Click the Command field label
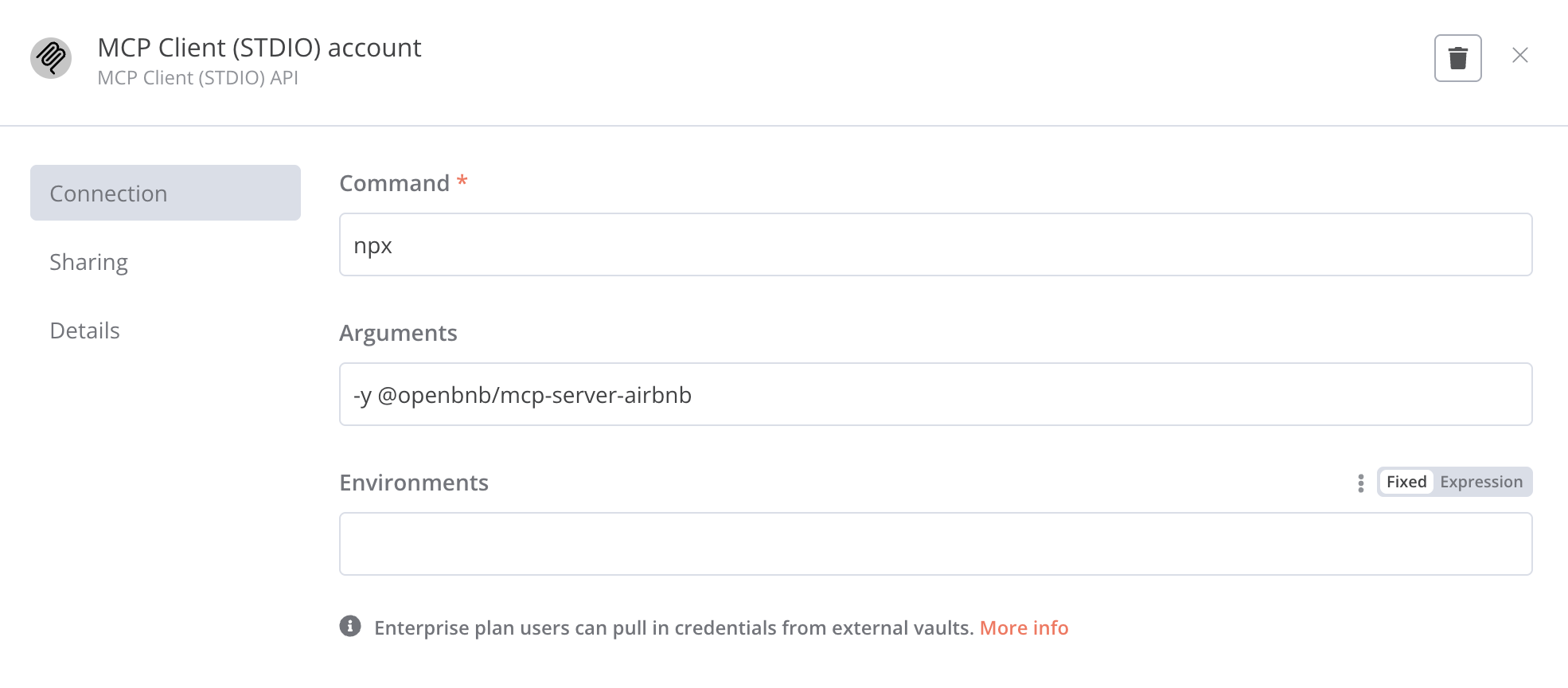The image size is (1568, 688). pos(395,183)
